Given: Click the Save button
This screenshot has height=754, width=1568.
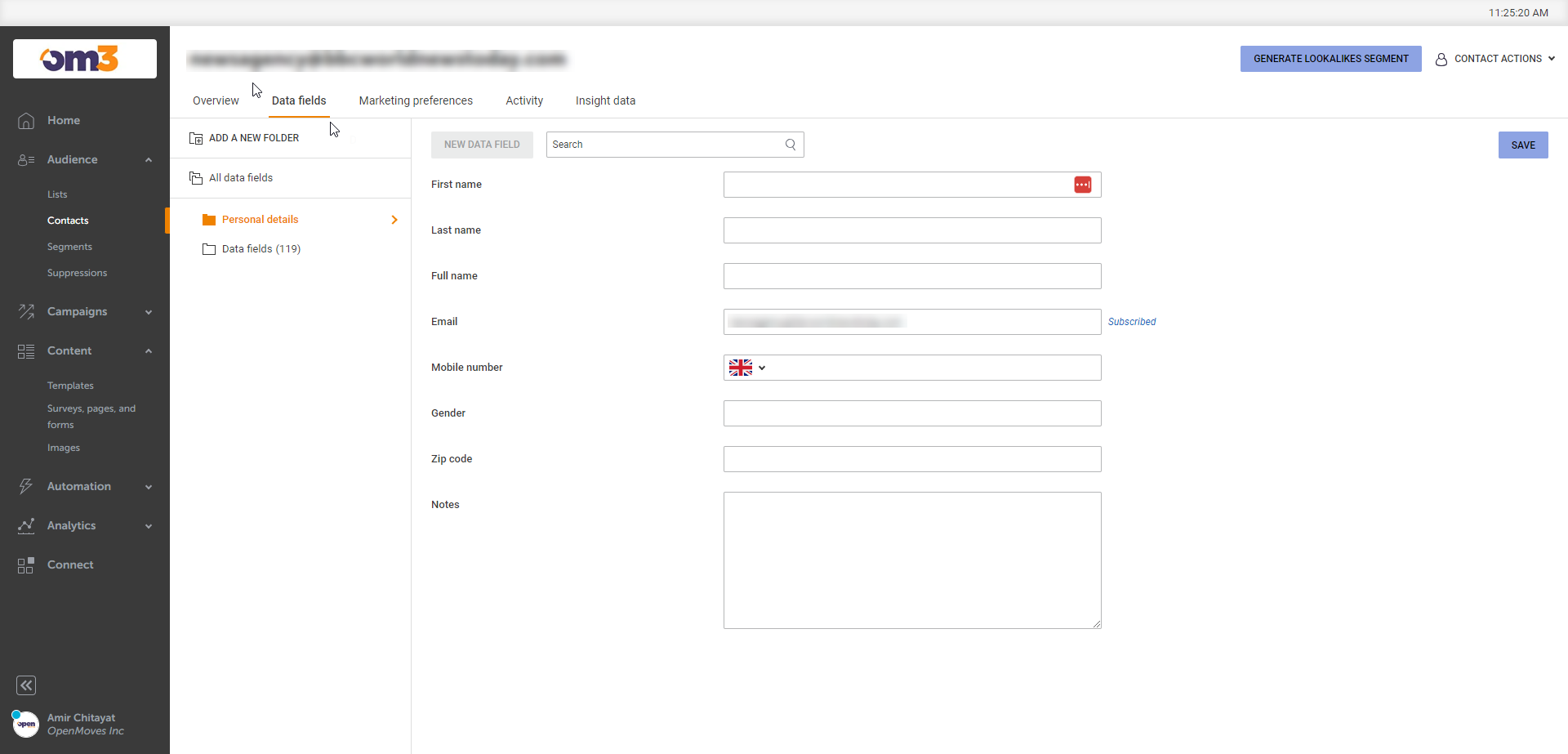Looking at the screenshot, I should point(1522,145).
